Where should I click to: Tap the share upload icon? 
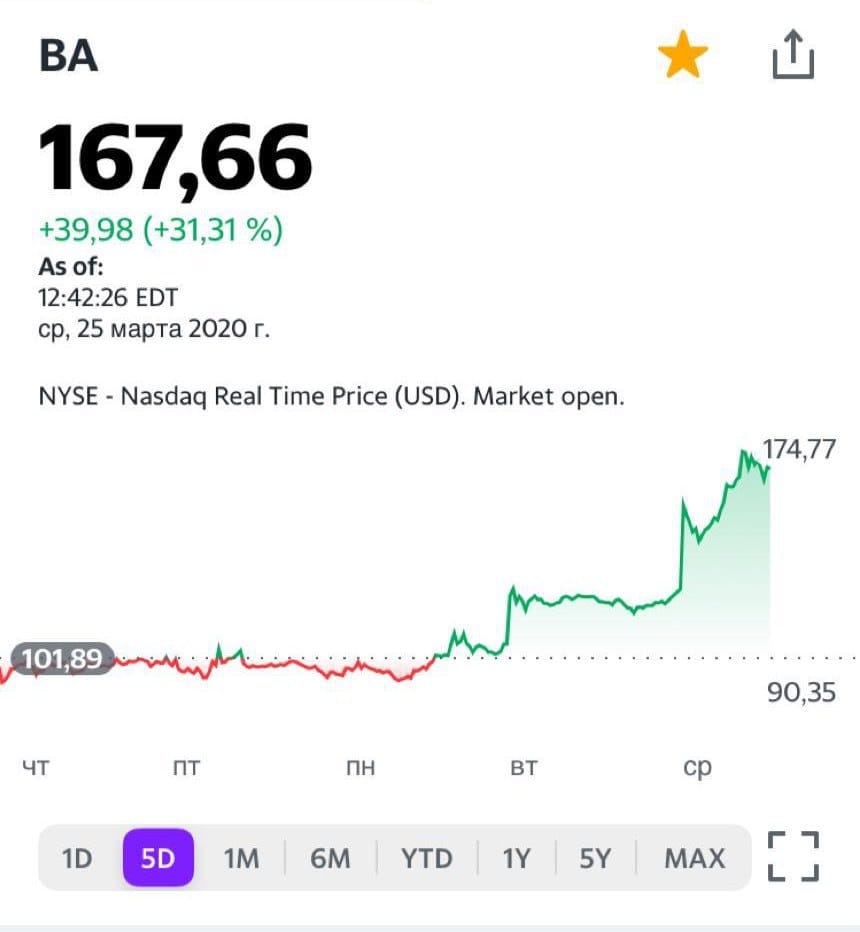pos(793,55)
